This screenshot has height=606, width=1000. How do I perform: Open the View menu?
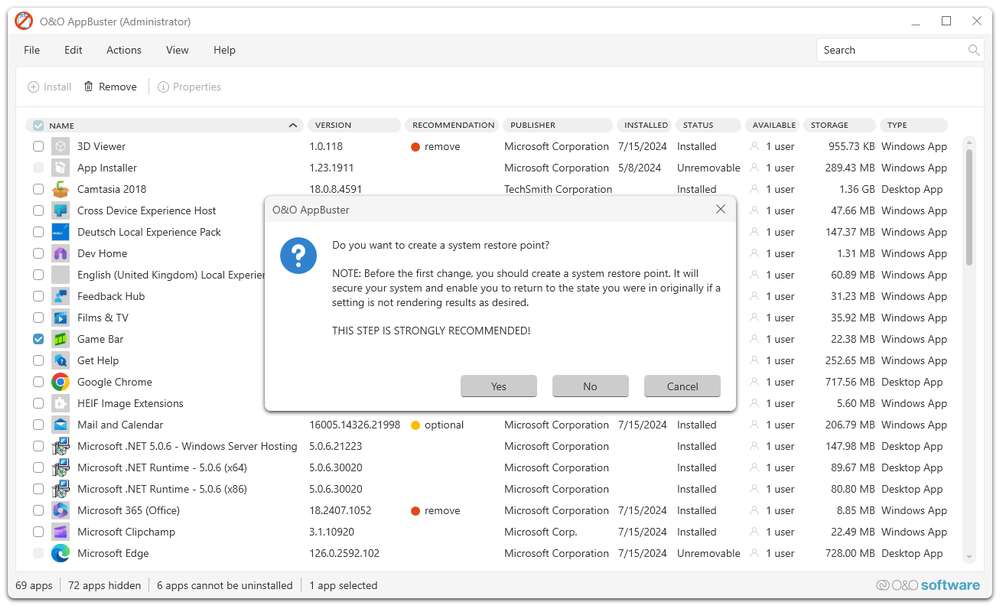pos(177,50)
